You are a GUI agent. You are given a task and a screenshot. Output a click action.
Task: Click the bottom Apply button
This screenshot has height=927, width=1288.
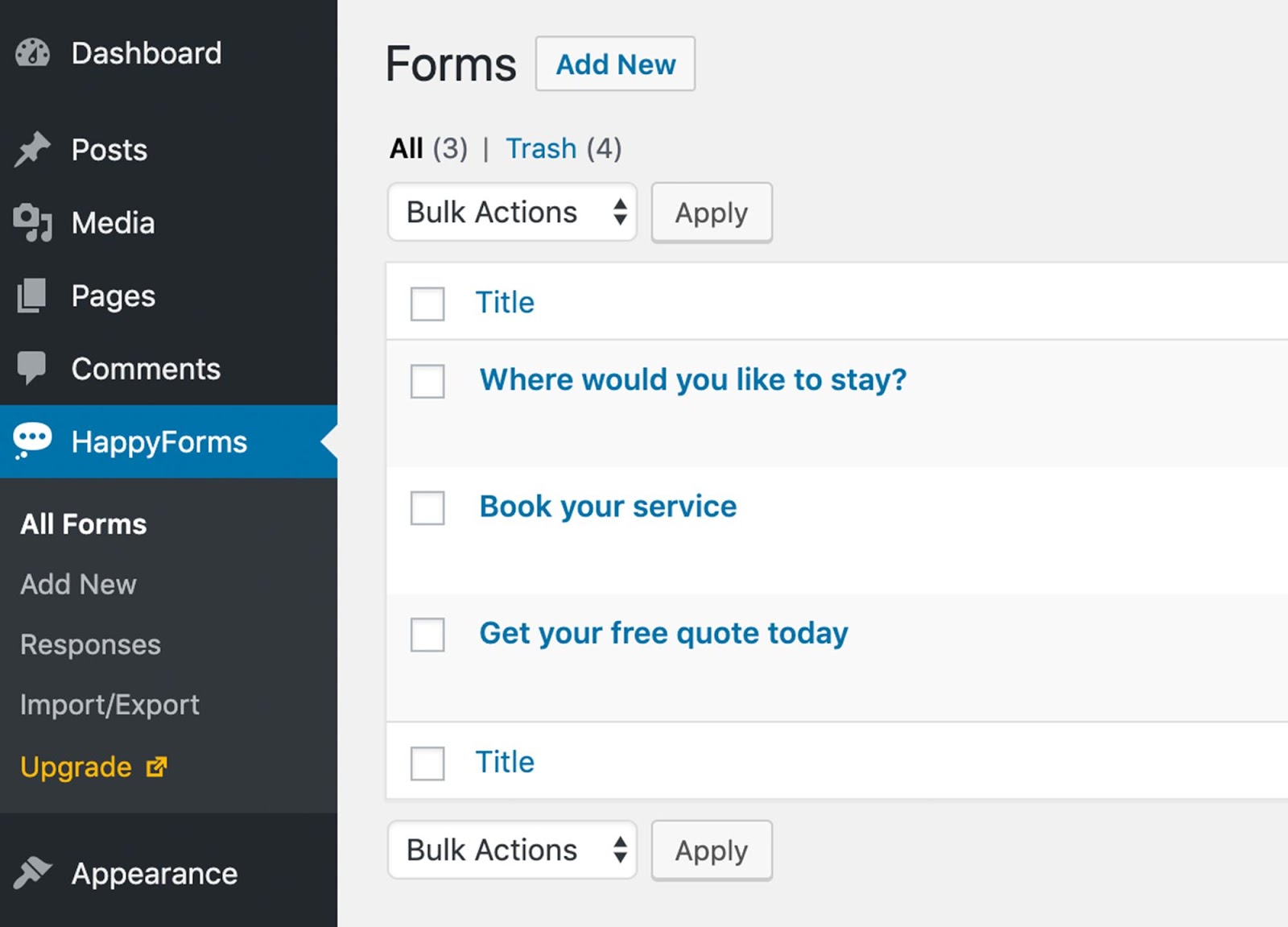[712, 850]
